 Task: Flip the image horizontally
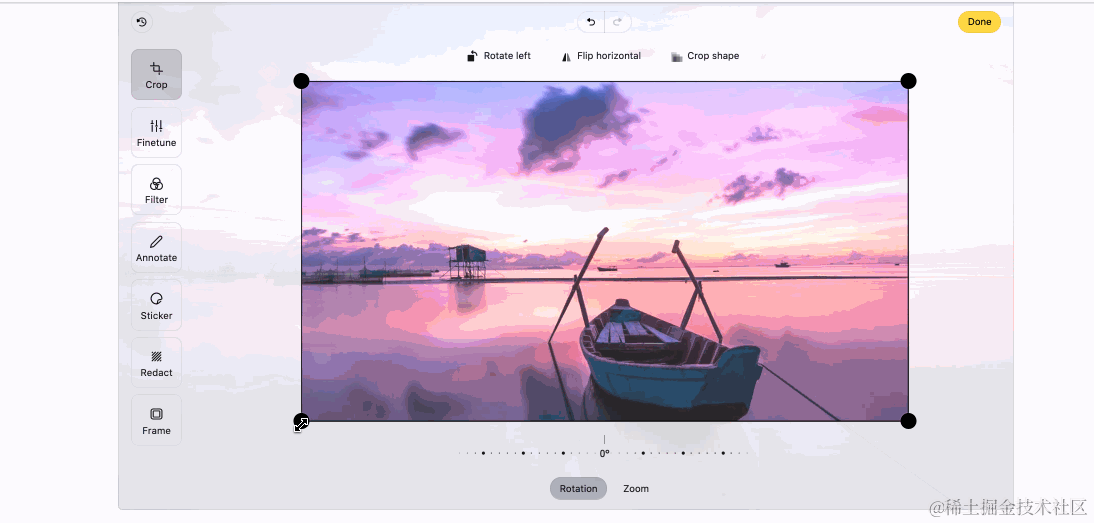[601, 56]
